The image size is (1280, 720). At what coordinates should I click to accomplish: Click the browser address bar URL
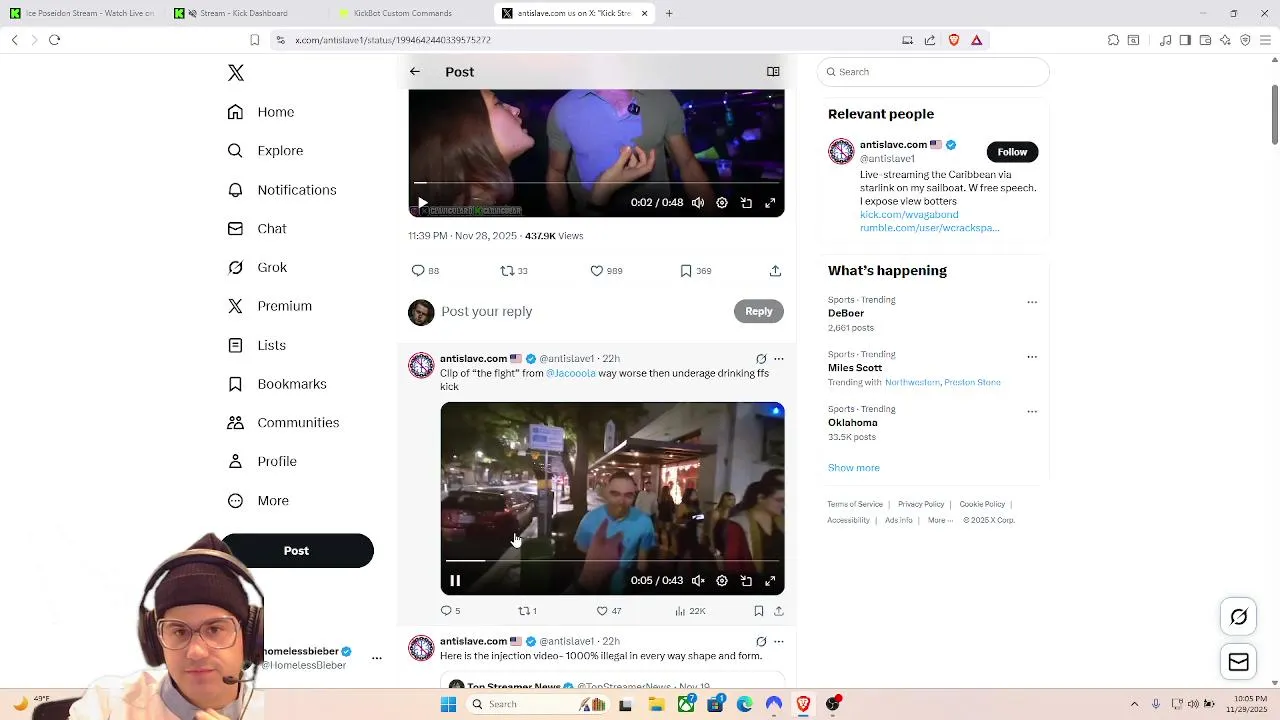point(393,40)
